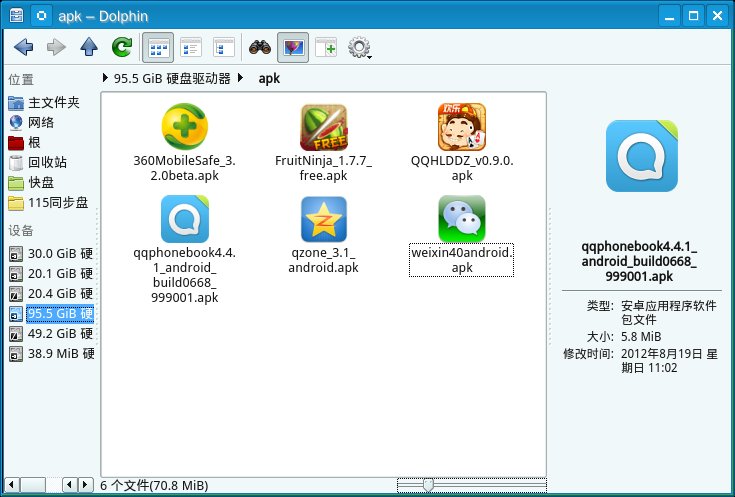
Task: Select the 360MobileSafe apk icon
Action: click(x=185, y=127)
